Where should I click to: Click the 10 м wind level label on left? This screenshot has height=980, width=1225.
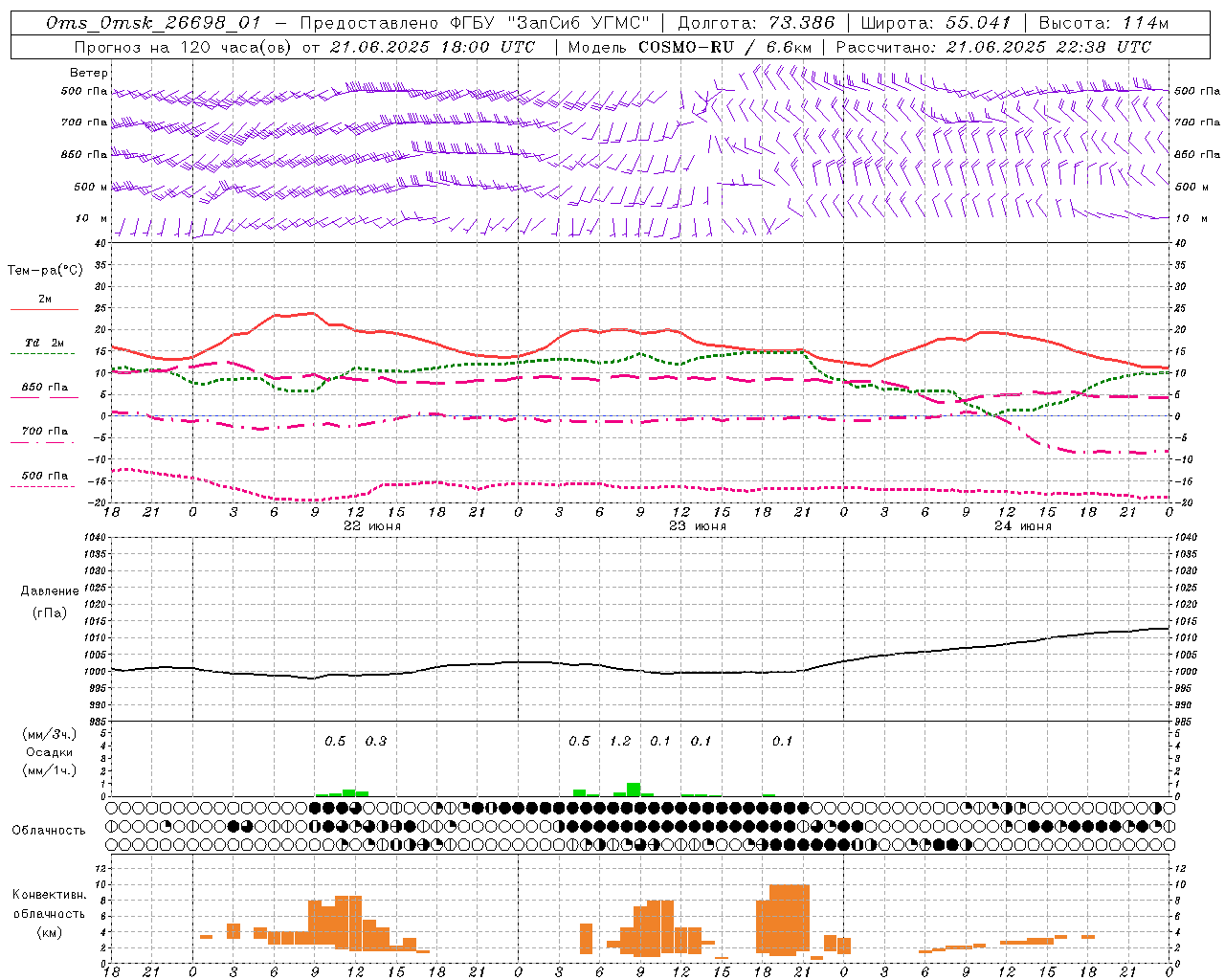pos(91,218)
